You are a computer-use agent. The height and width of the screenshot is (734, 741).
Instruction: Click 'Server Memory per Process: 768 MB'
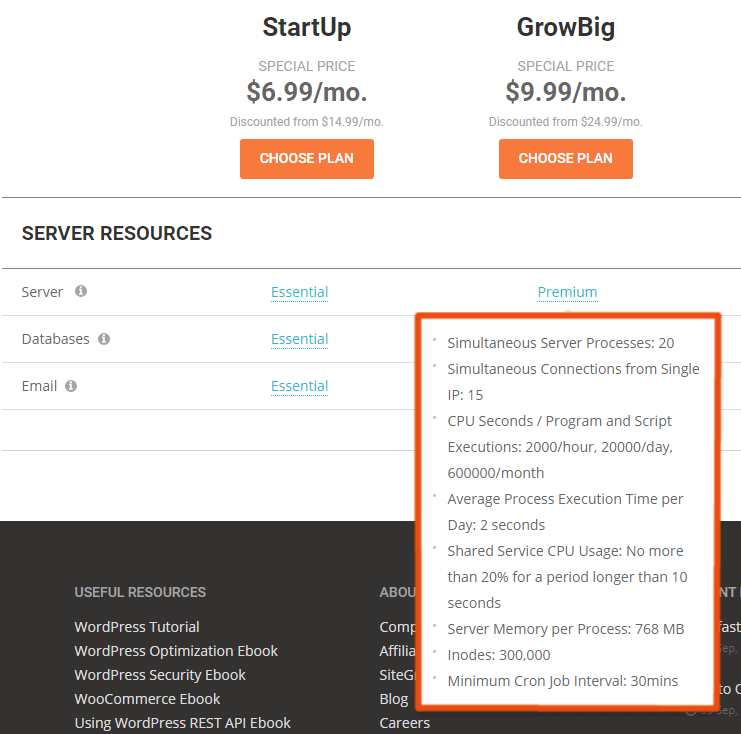(x=566, y=629)
